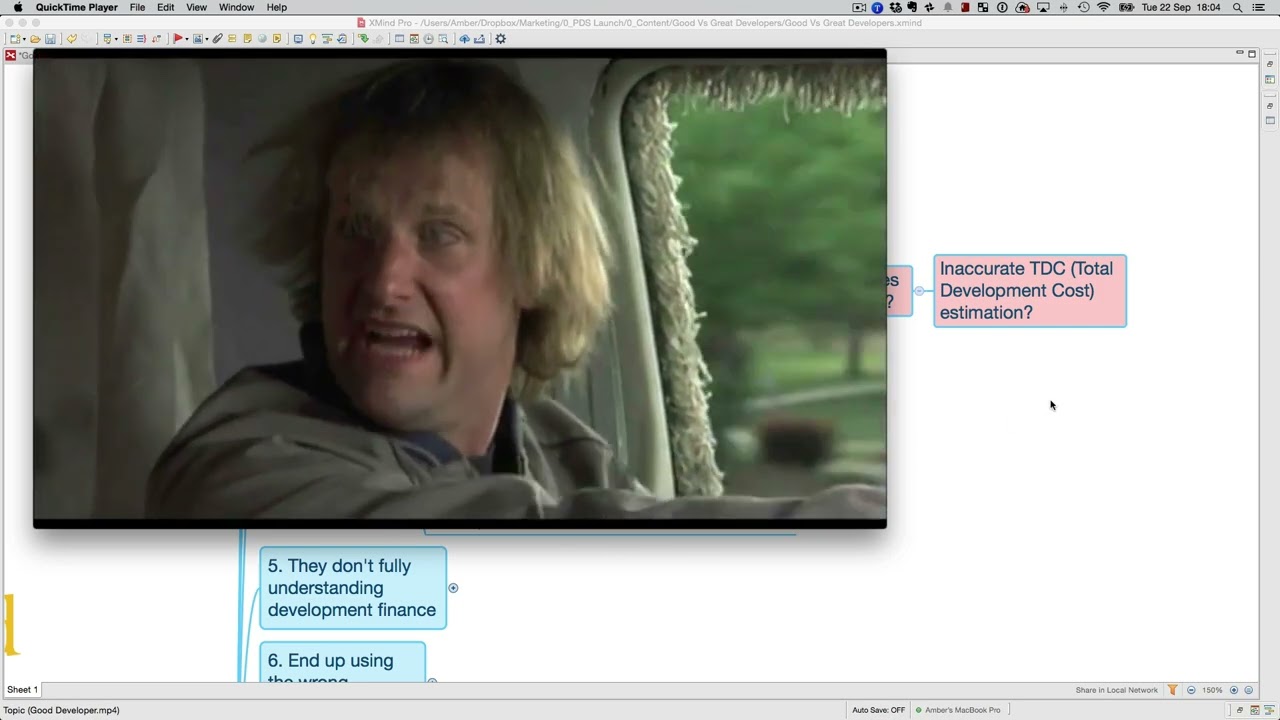
Task: Click the Search magnifier icon in XMind toolbar
Action: [x=443, y=39]
